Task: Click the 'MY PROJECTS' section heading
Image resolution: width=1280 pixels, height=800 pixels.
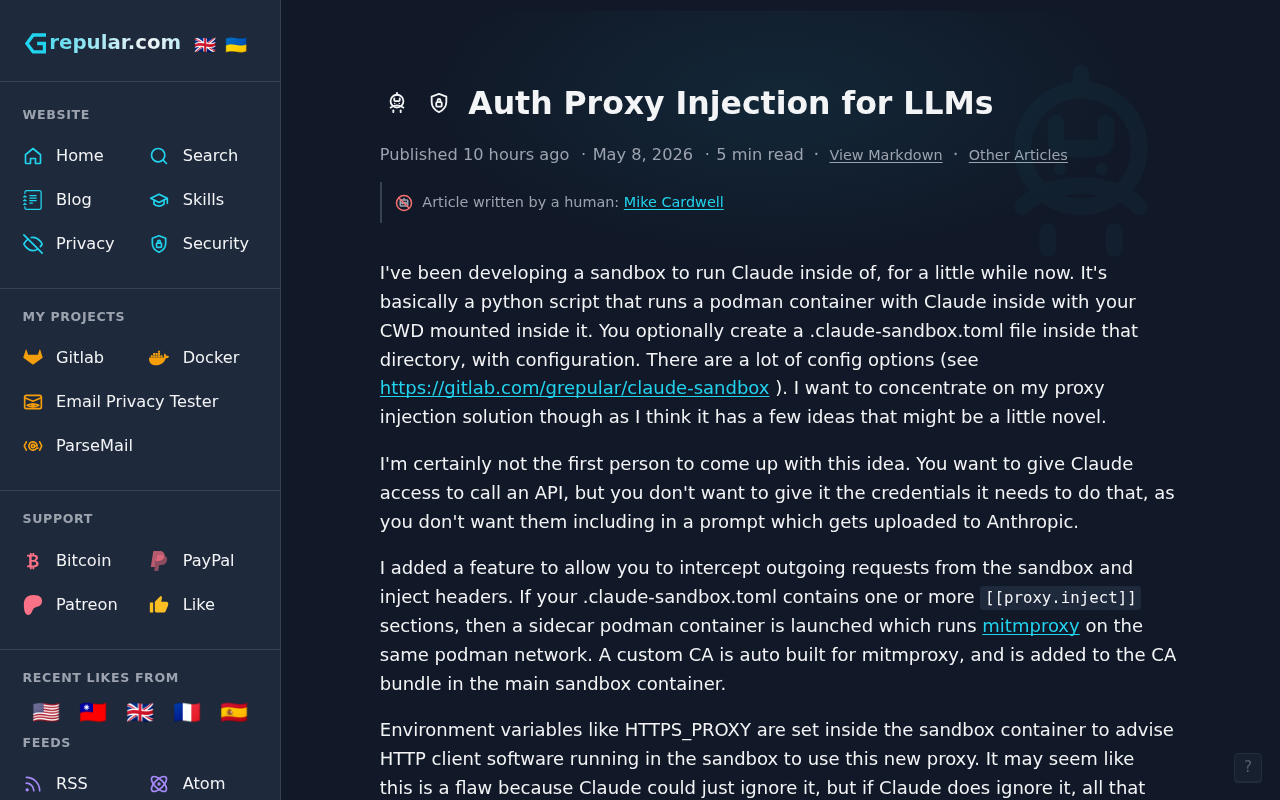Action: 74,317
